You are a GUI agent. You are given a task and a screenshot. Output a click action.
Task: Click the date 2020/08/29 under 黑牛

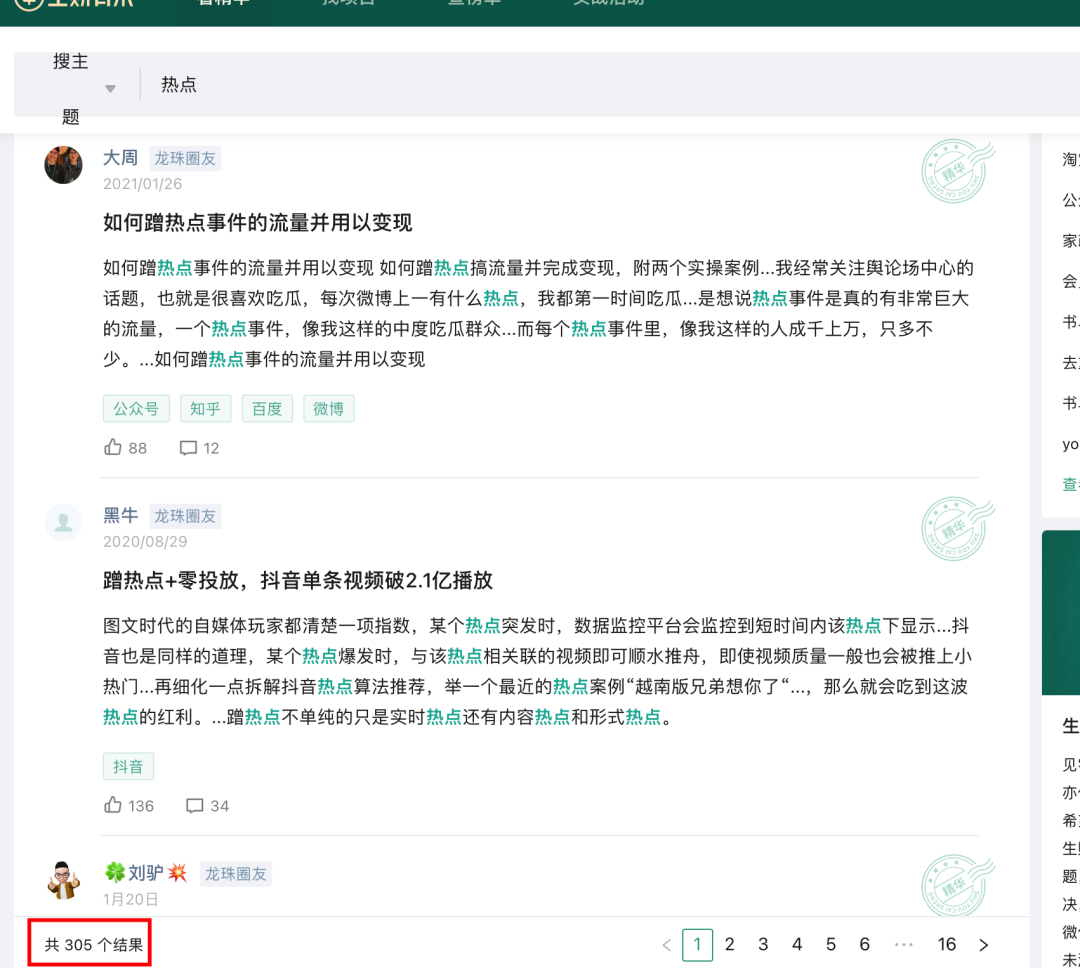coord(145,542)
